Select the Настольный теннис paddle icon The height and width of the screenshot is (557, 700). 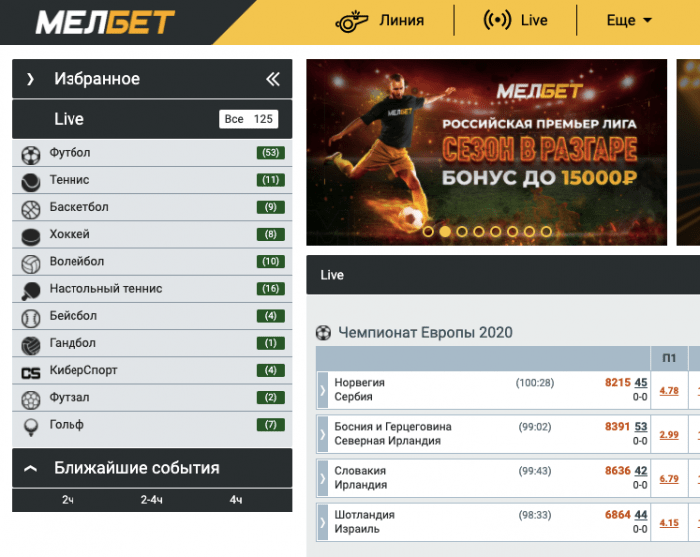point(31,291)
